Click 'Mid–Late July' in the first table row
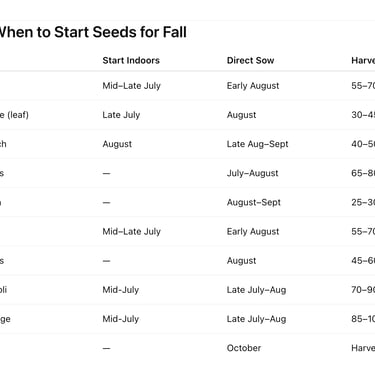Image resolution: width=375 pixels, height=366 pixels. [131, 86]
